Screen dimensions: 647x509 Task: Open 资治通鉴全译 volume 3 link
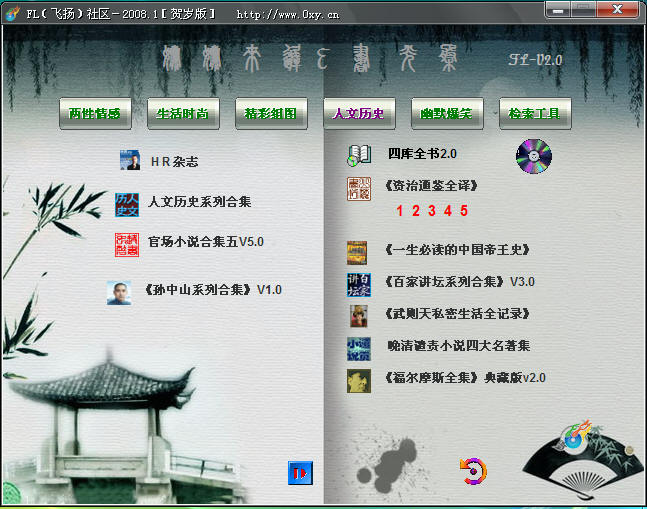(x=432, y=211)
